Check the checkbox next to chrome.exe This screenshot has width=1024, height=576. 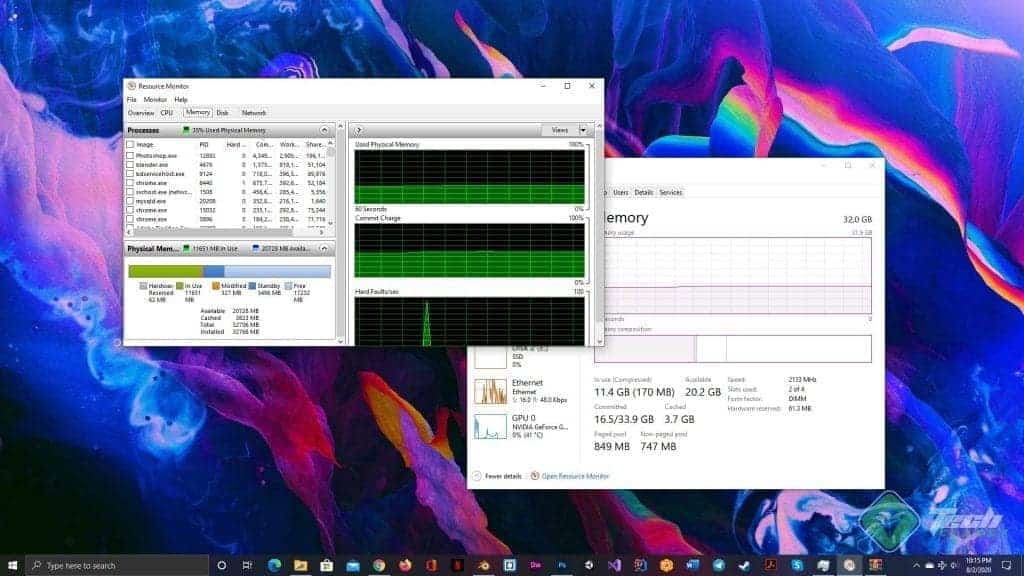coord(130,184)
